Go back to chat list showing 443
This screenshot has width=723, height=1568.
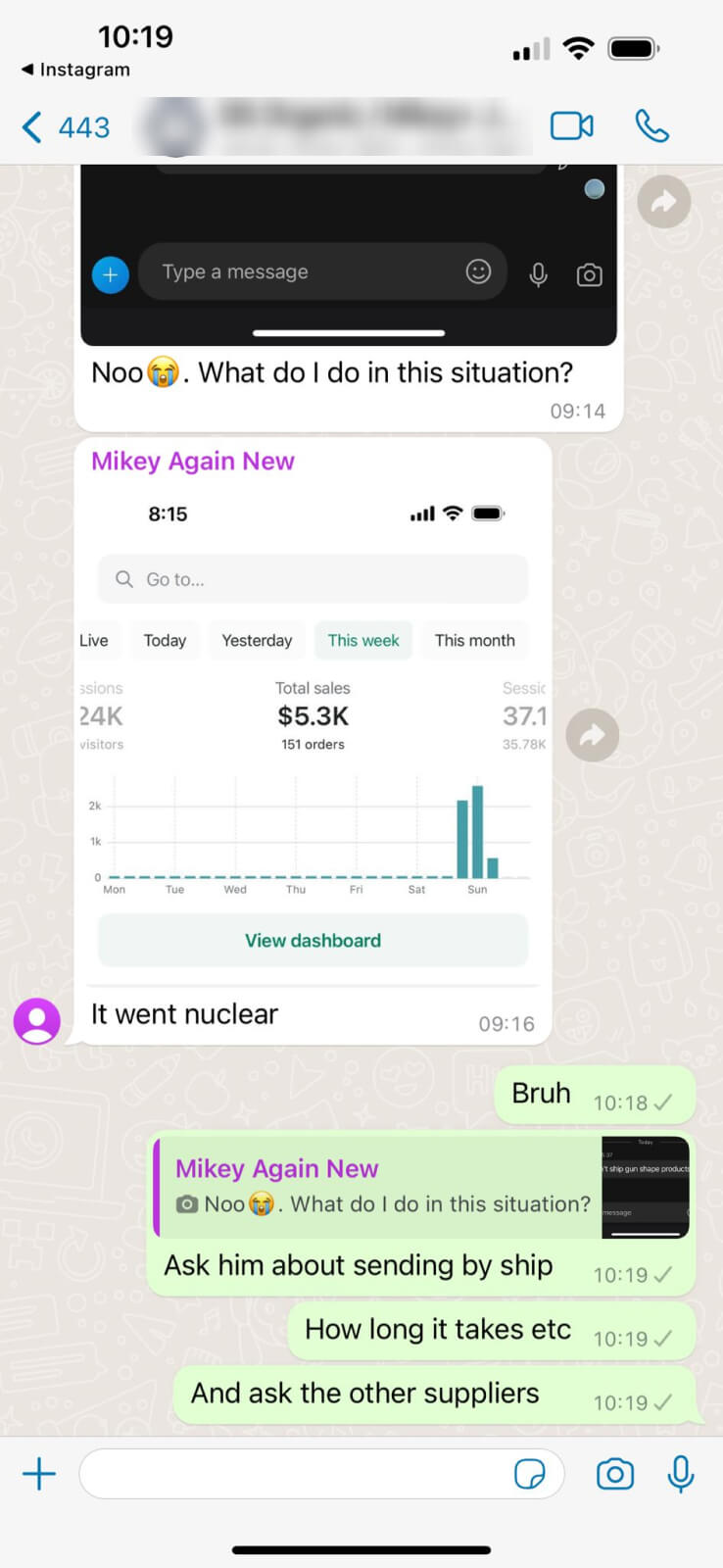point(66,127)
